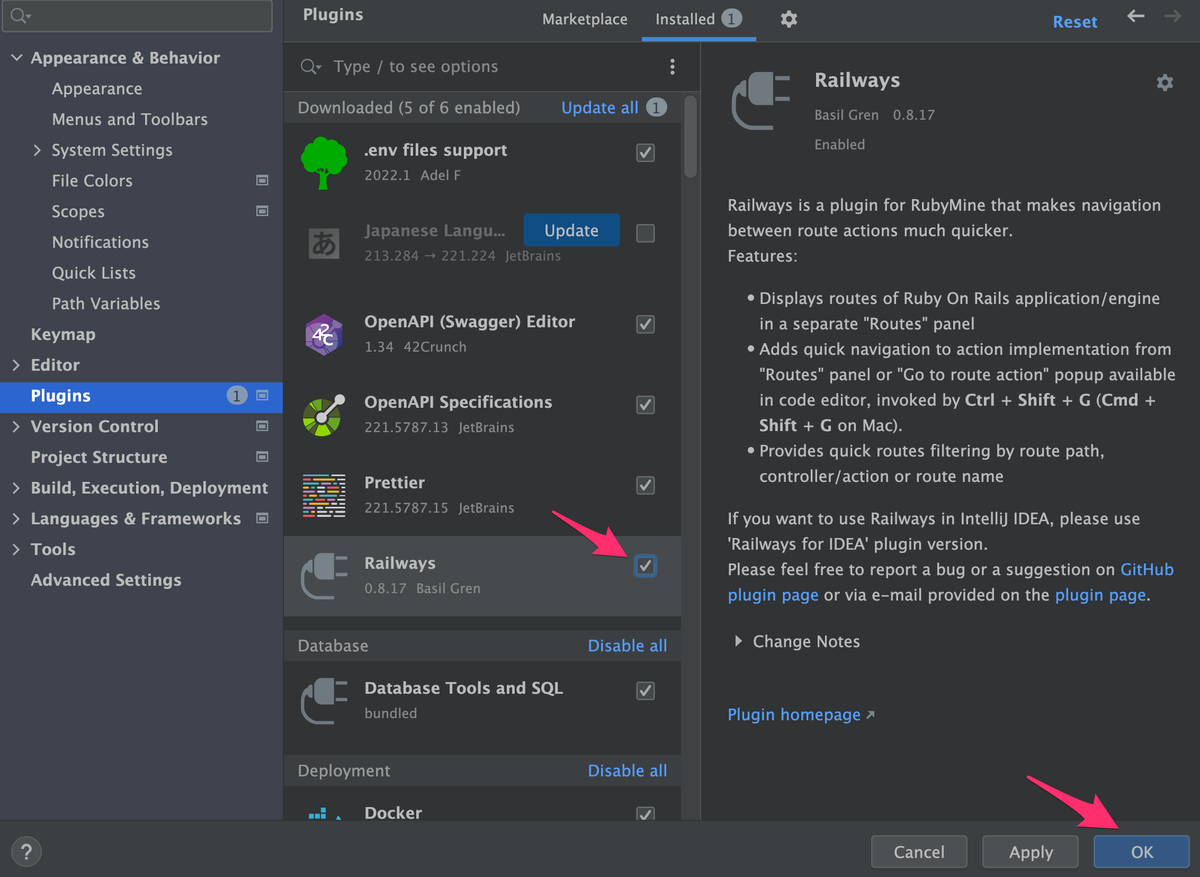This screenshot has width=1200, height=877.
Task: Click the OpenAPI (Swagger) Editor 42Crunch icon
Action: click(324, 334)
